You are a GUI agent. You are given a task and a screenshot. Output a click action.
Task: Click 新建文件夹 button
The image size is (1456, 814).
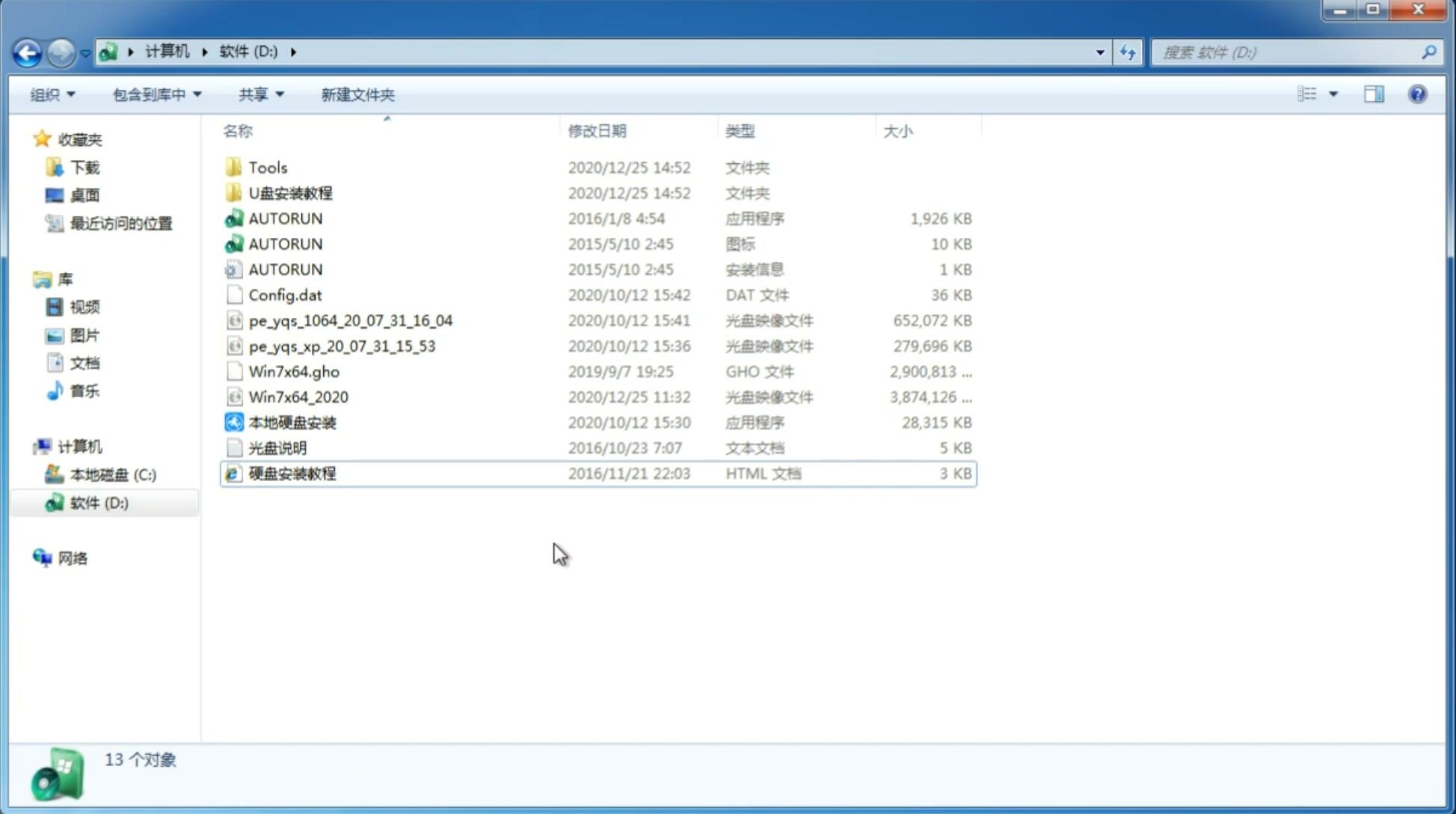click(358, 93)
